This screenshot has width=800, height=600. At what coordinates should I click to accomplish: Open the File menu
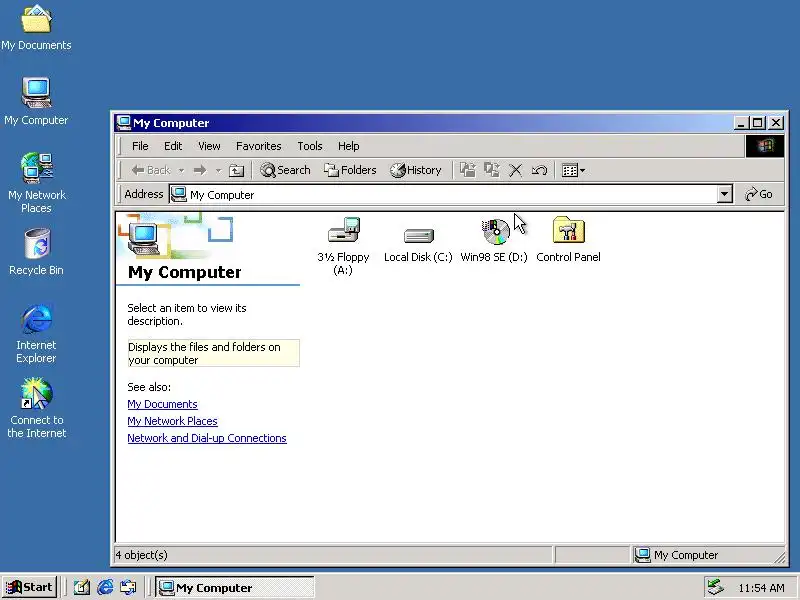(140, 146)
